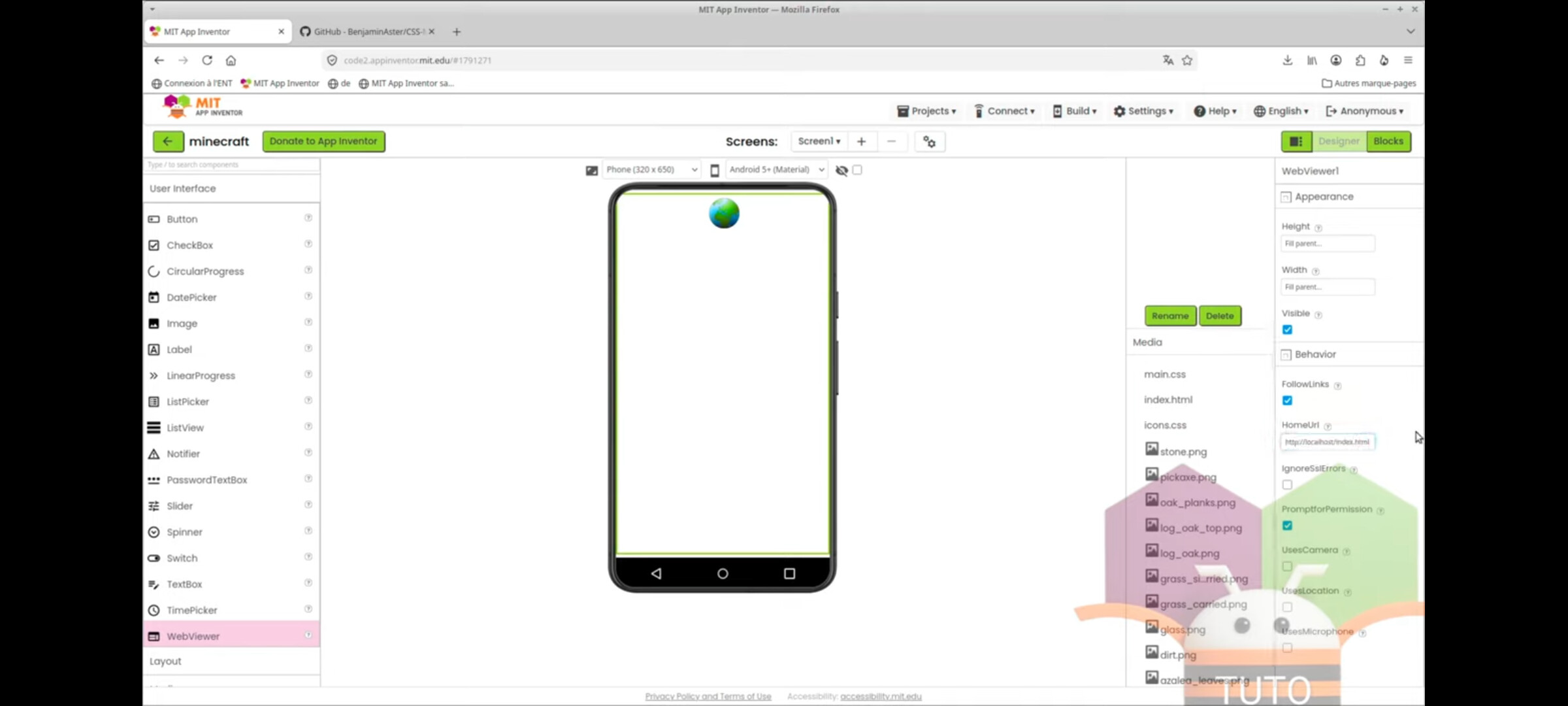Open new browser tab
Viewport: 1568px width, 706px height.
tap(457, 31)
